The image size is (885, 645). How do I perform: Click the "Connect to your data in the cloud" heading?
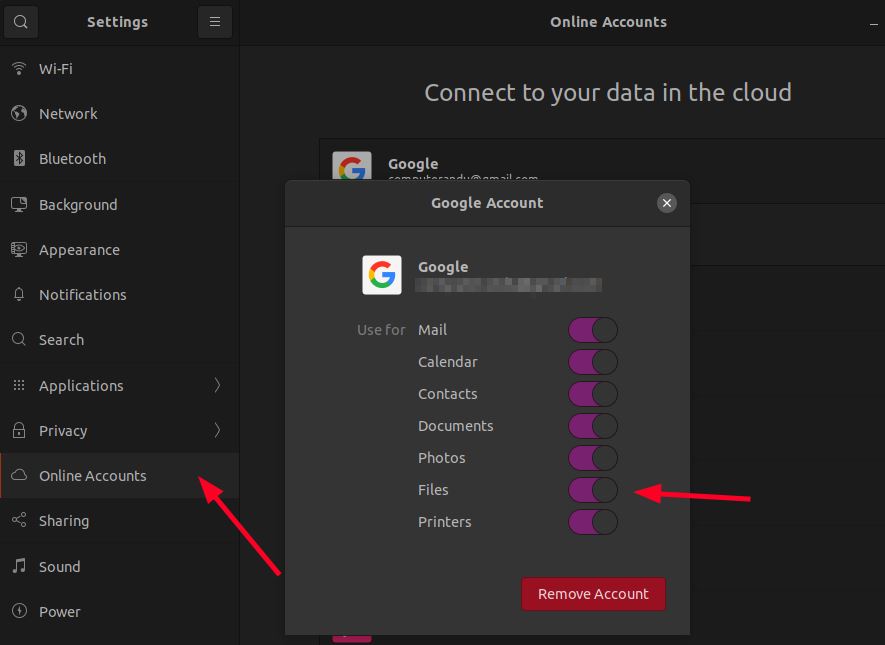608,93
